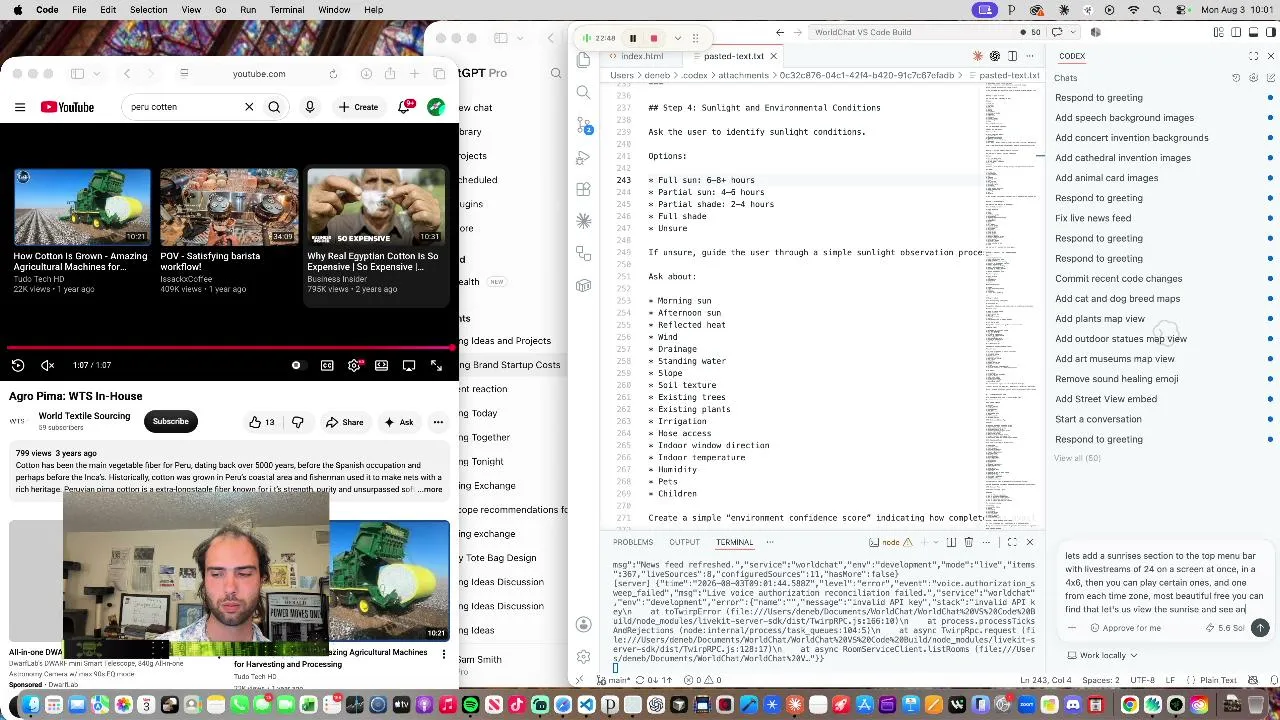Open YouTube search with voice

pos(310,107)
